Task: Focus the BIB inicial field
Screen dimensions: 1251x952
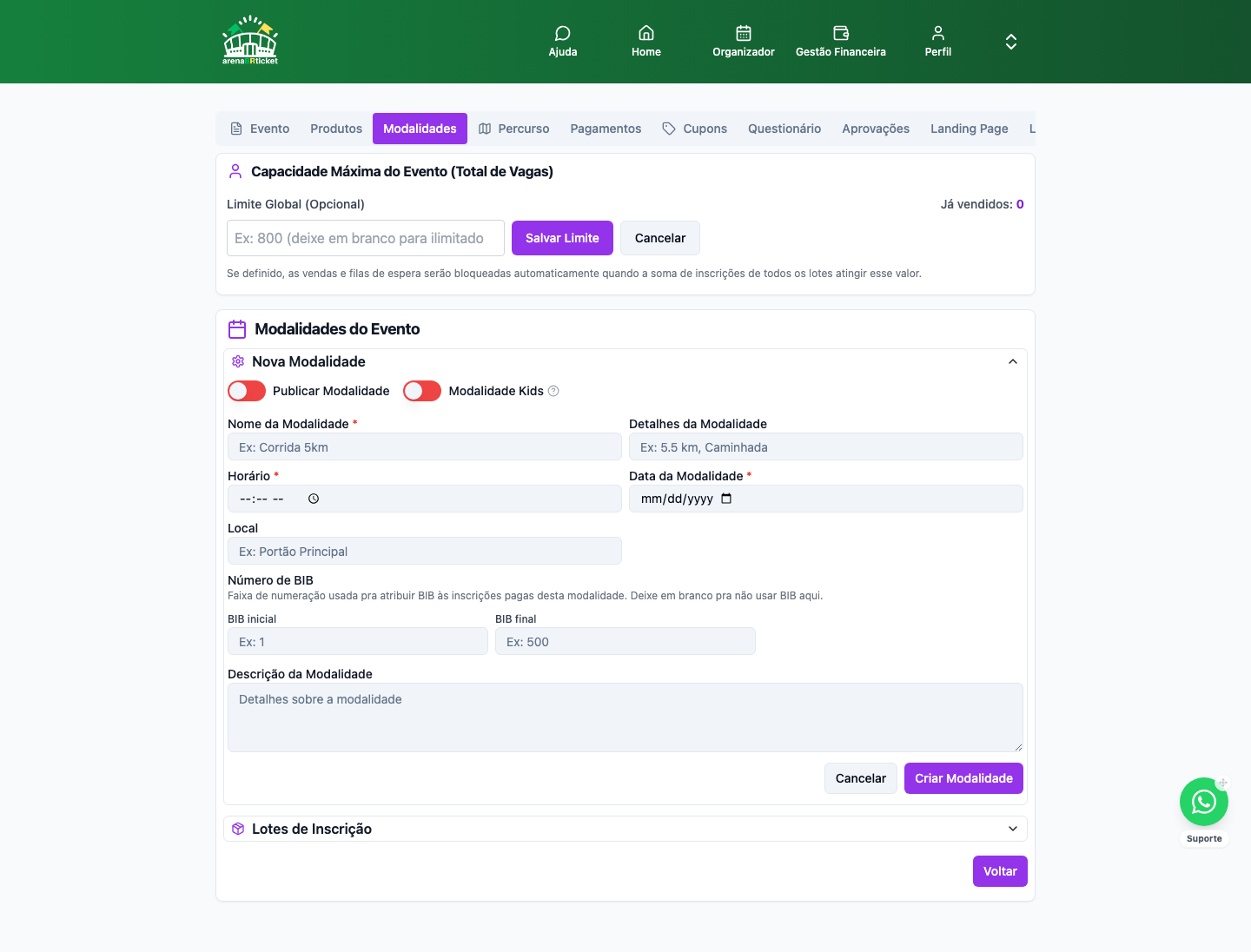Action: pos(358,641)
